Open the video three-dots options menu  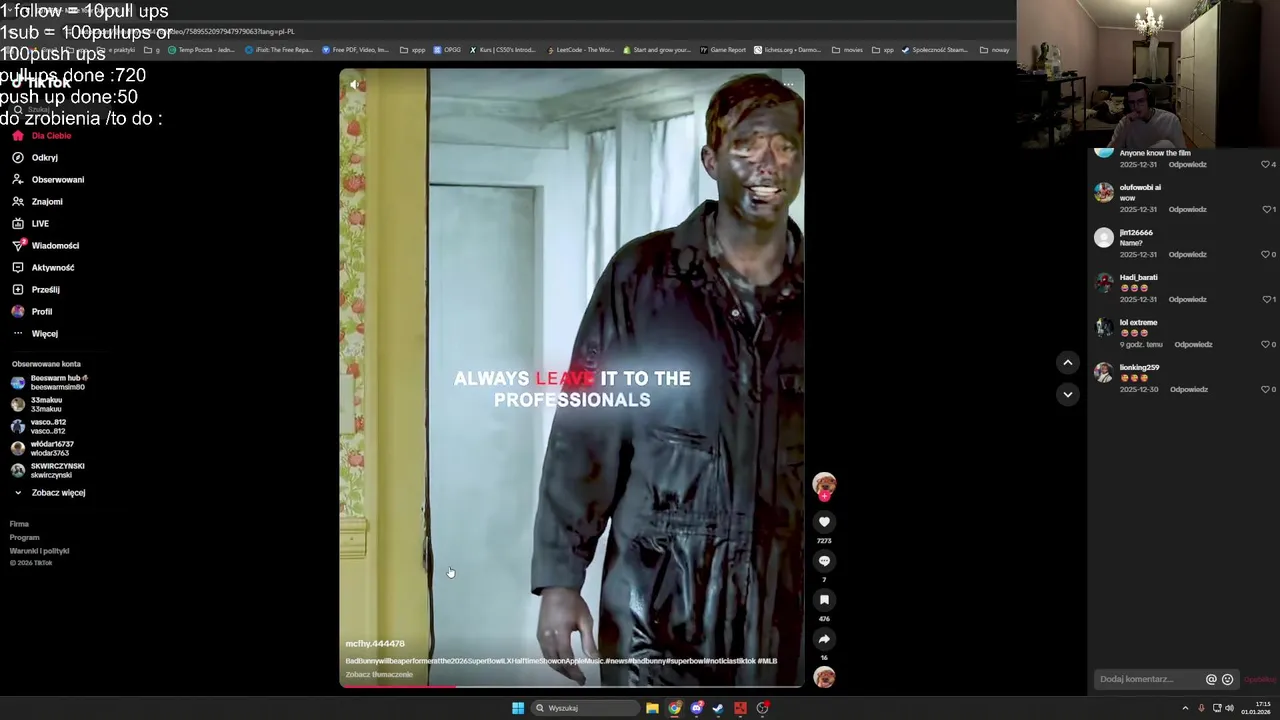click(789, 85)
